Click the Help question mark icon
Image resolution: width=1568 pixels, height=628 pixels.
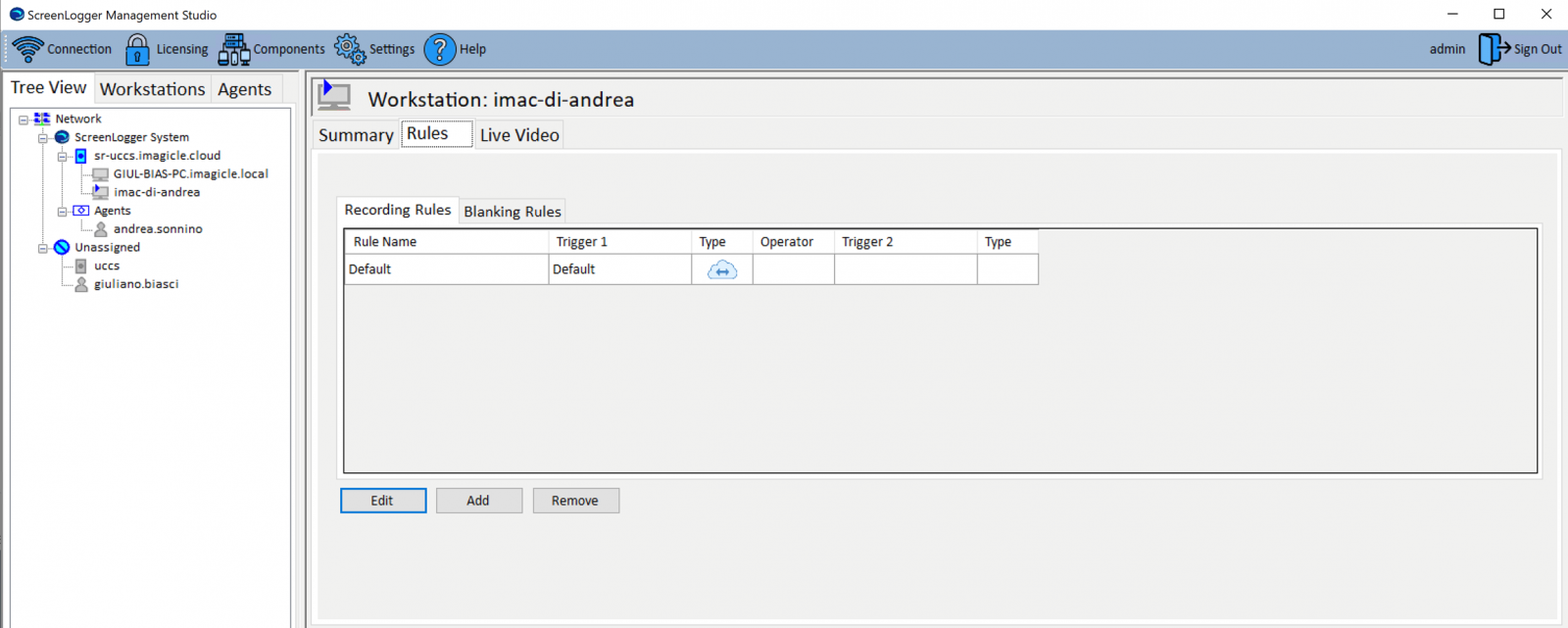click(x=440, y=49)
